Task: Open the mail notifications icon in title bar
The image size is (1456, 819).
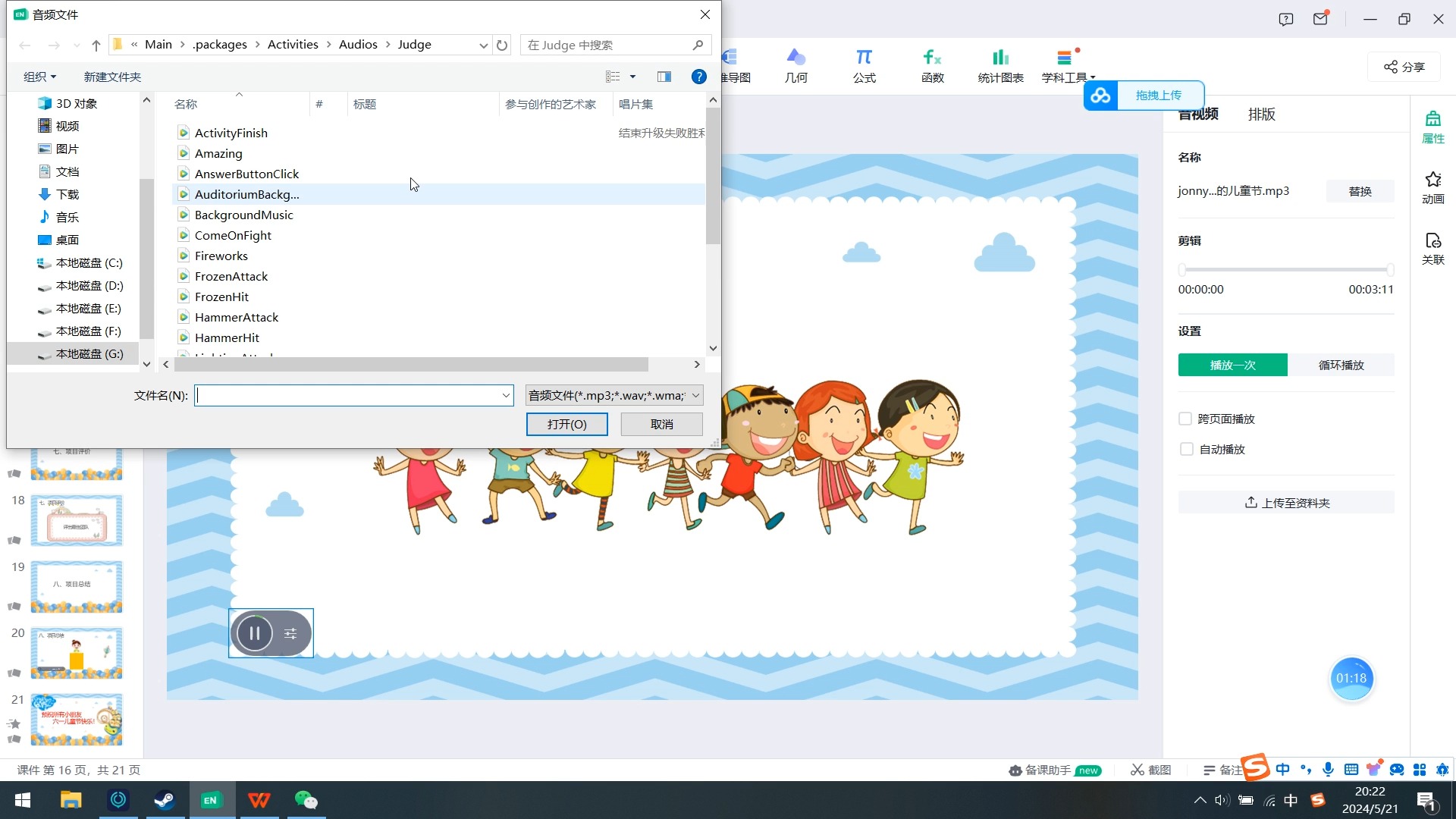Action: tap(1320, 18)
